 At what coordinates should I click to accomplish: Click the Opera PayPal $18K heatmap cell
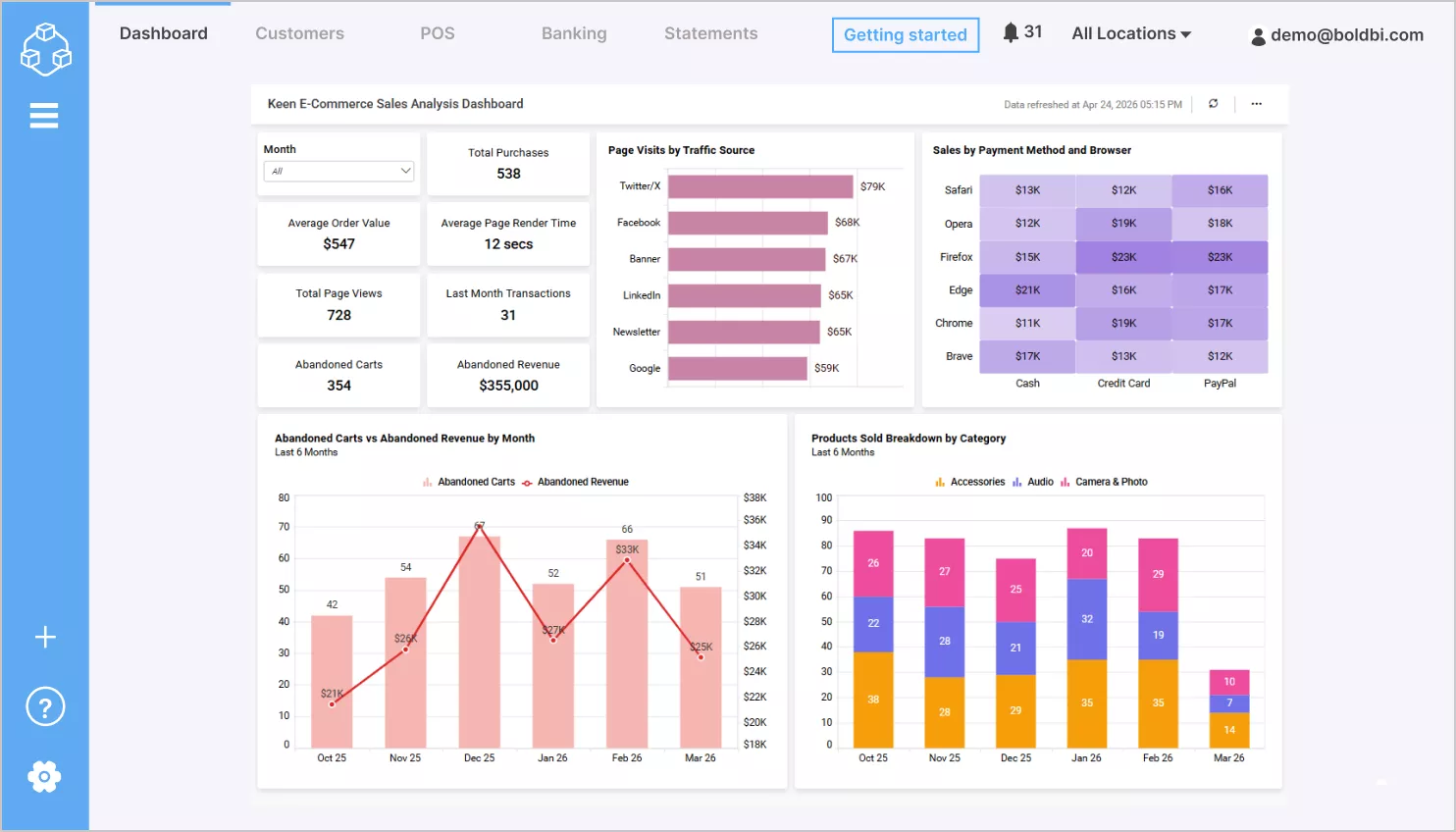(1220, 224)
